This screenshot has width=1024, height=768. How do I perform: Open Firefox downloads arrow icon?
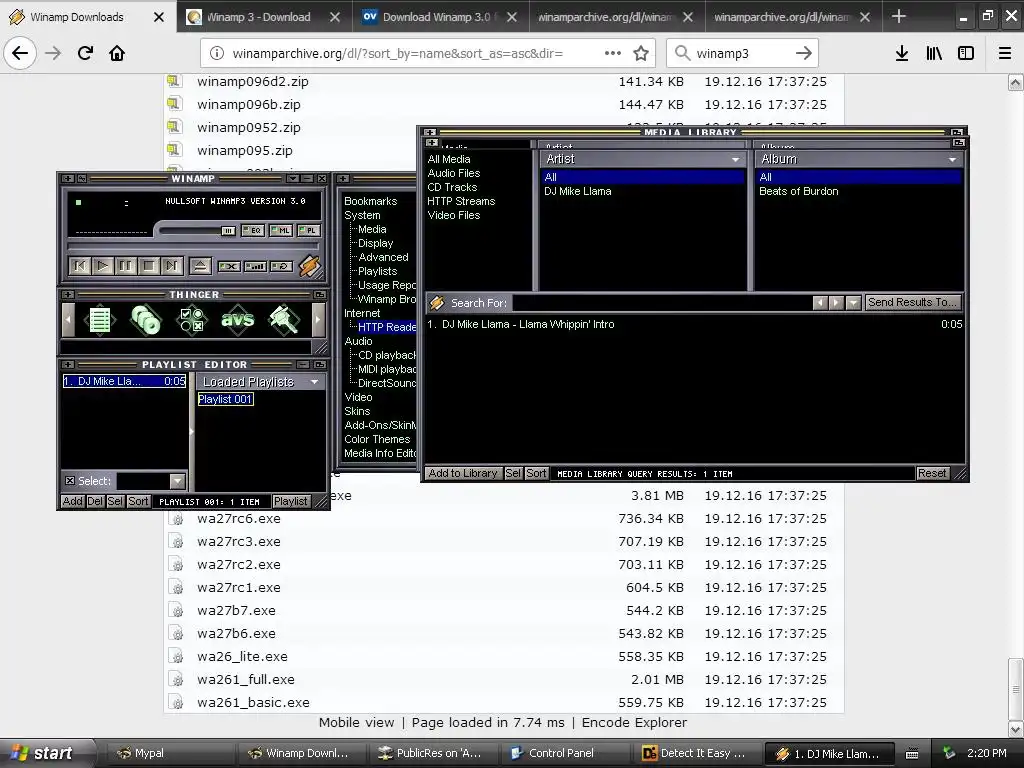[901, 54]
